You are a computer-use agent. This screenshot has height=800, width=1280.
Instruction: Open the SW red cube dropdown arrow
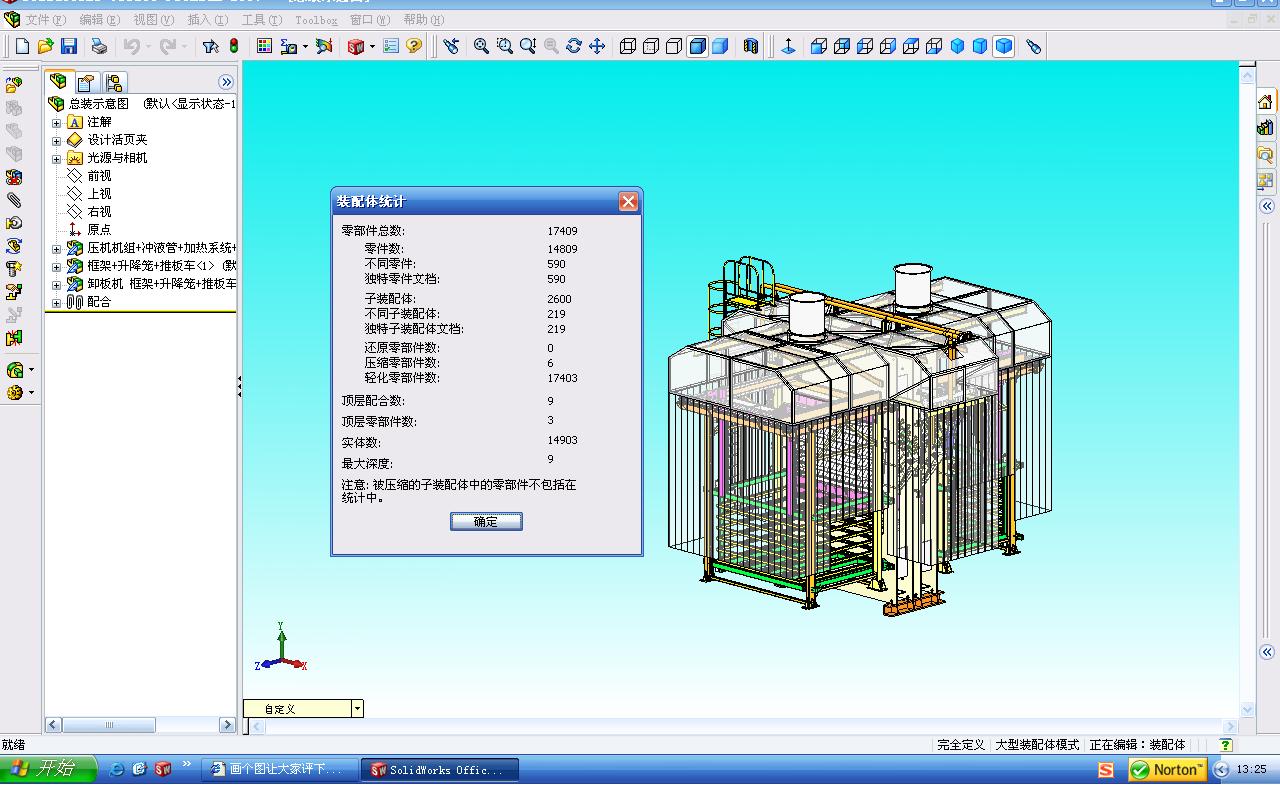[373, 46]
